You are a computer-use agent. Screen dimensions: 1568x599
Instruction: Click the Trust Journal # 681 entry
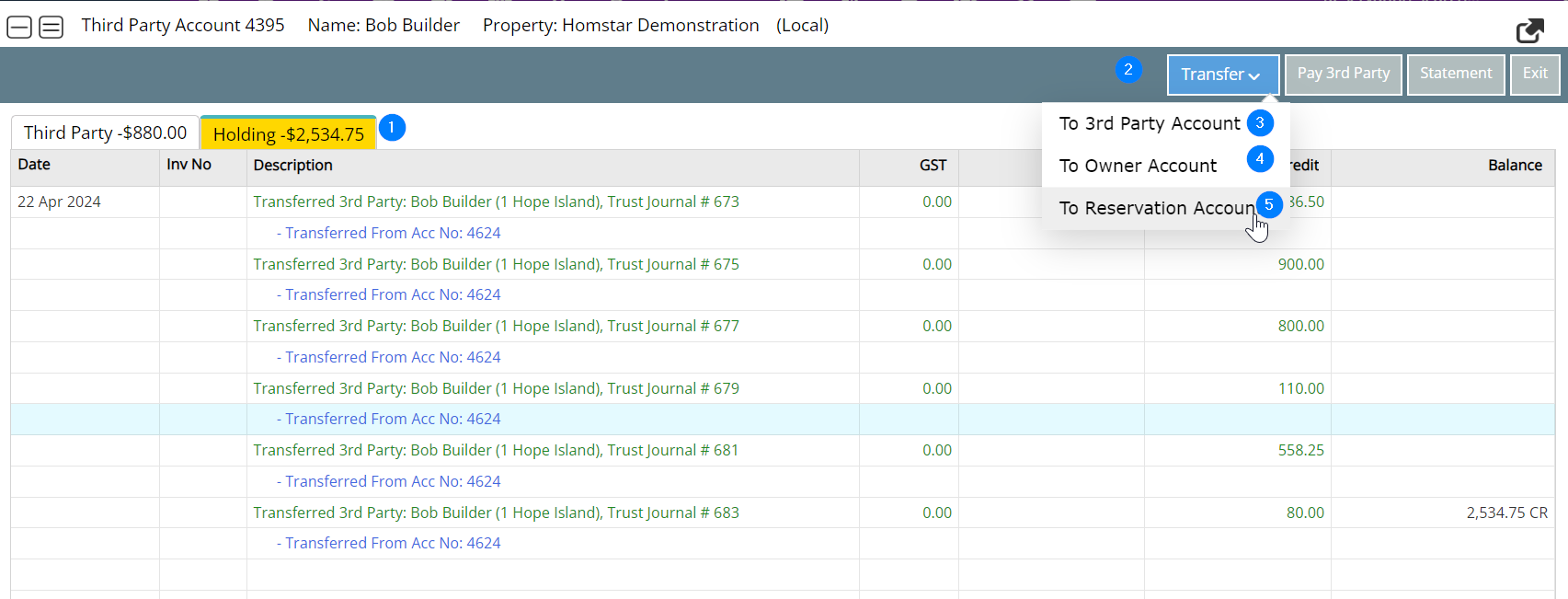[x=496, y=450]
